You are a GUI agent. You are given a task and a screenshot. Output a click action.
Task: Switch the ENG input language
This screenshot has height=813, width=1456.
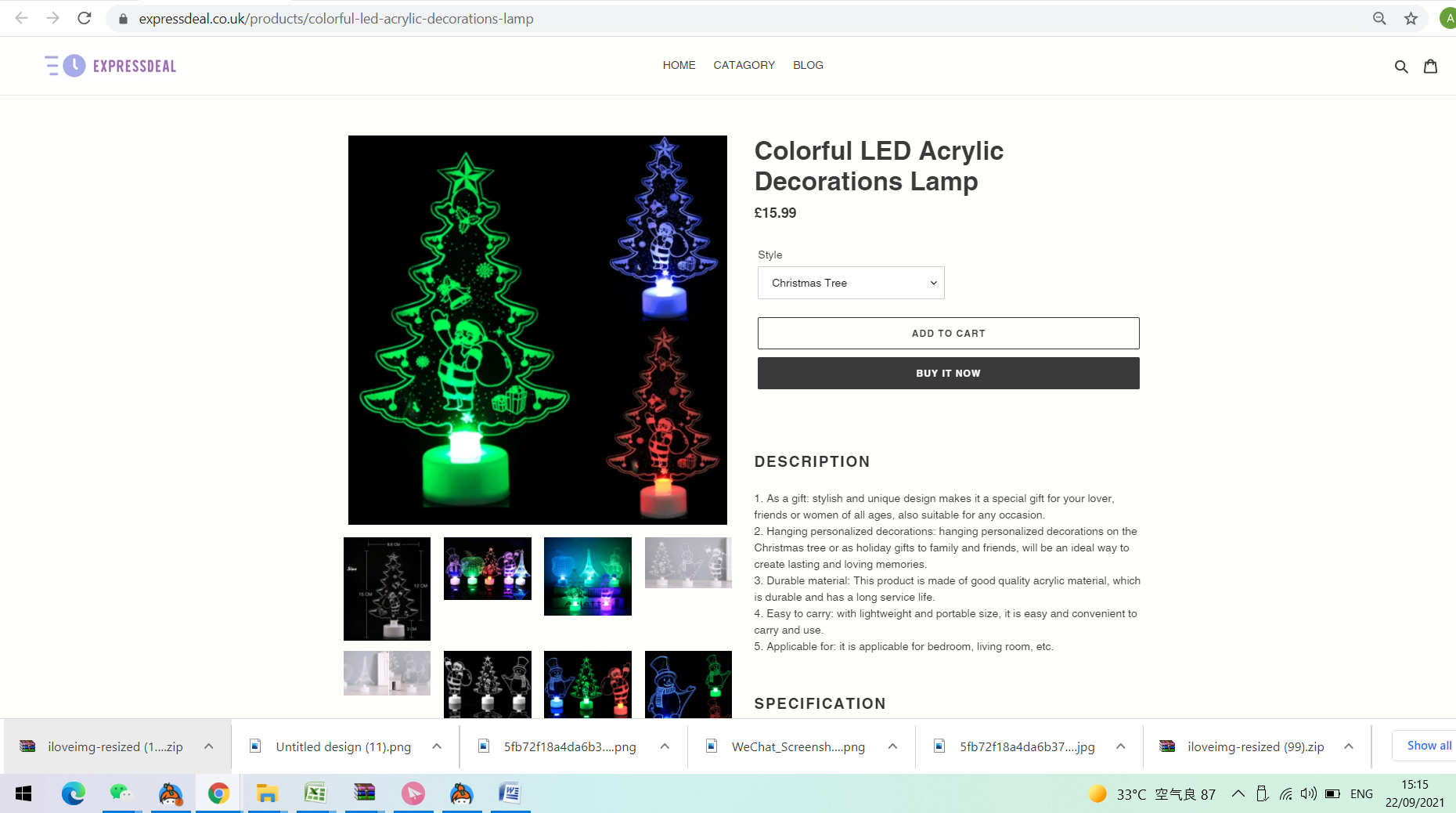click(1361, 793)
